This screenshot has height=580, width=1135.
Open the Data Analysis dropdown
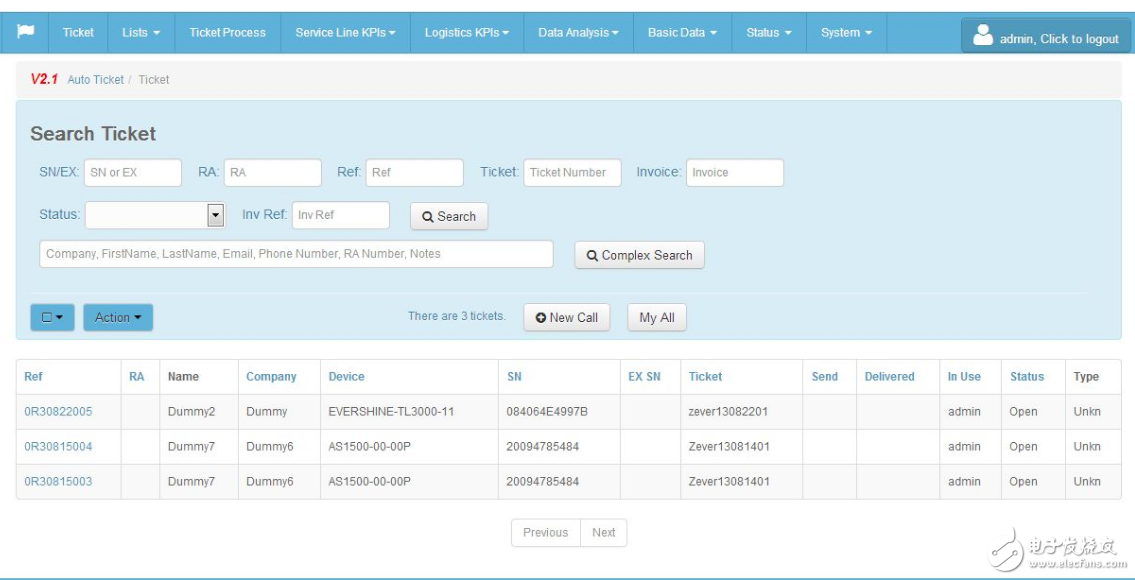click(x=577, y=31)
